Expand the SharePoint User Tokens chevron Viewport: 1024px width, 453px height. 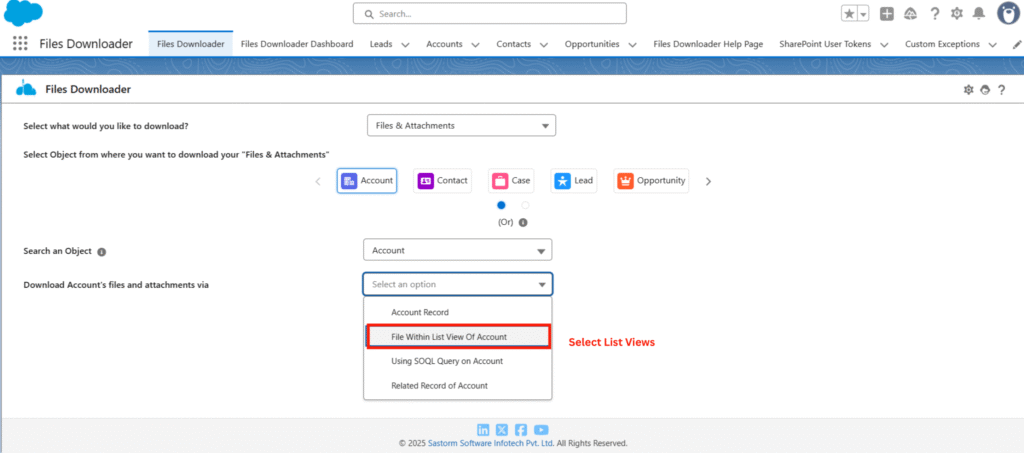point(884,44)
